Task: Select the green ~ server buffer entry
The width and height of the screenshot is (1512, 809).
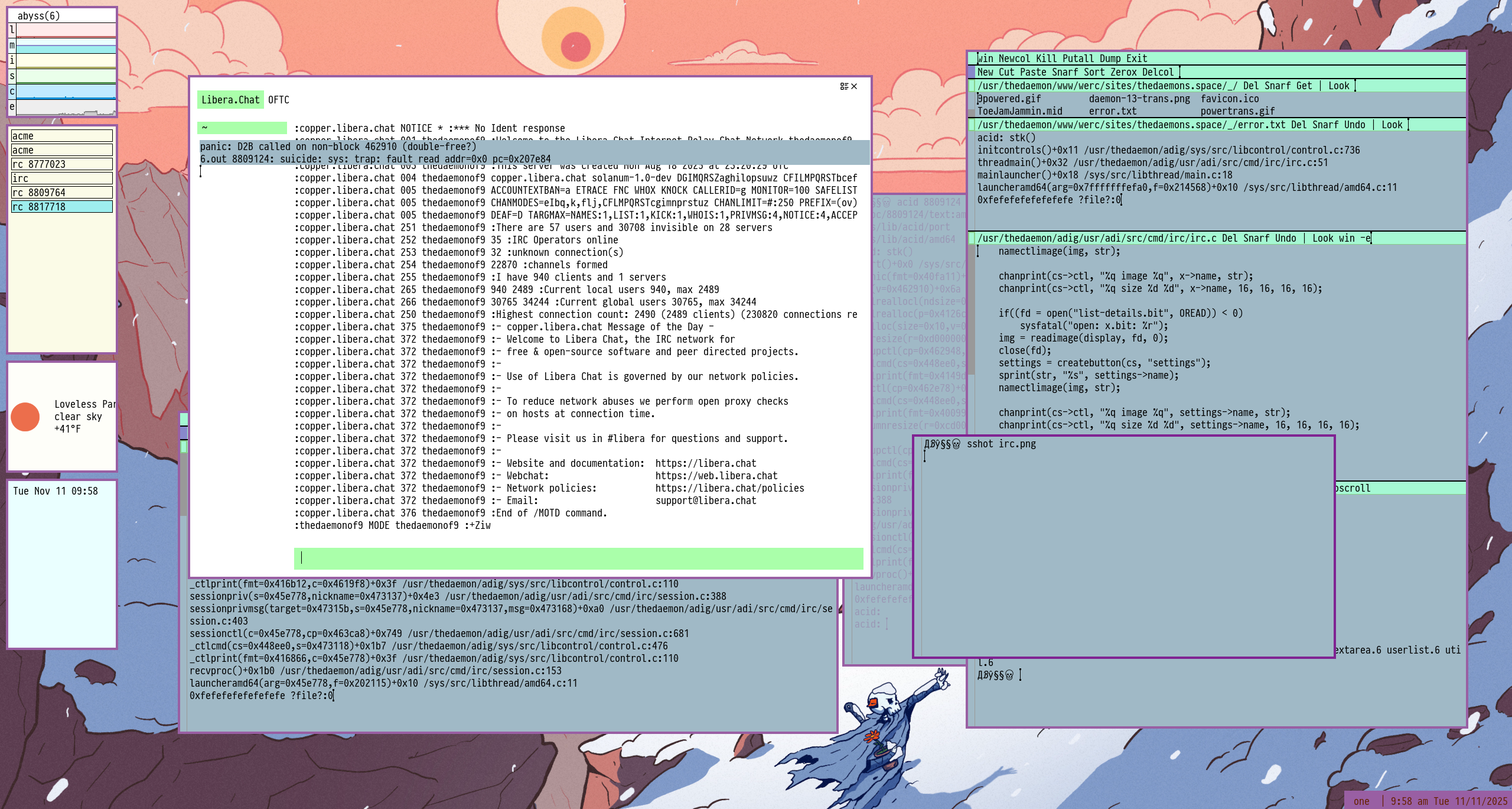Action: coord(242,128)
